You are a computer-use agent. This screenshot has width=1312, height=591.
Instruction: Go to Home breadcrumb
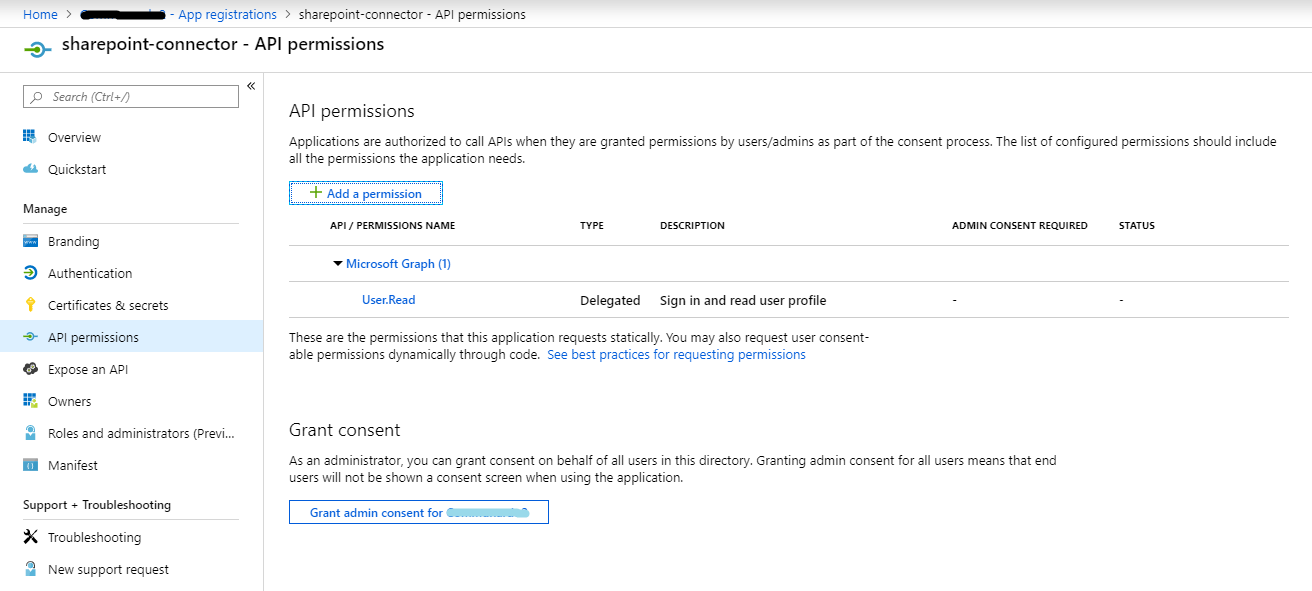point(40,14)
